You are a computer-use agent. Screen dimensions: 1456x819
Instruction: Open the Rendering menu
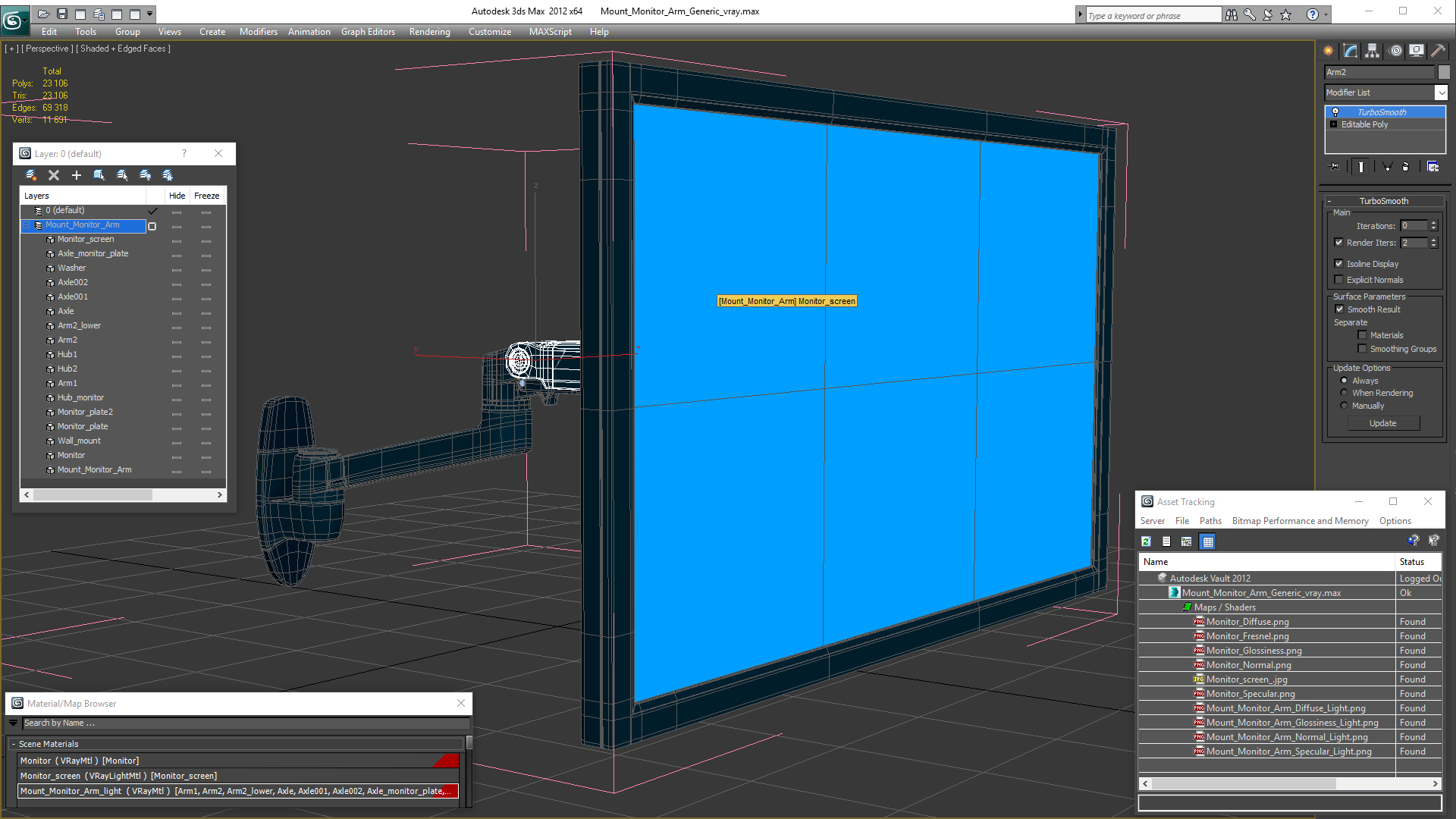(429, 32)
